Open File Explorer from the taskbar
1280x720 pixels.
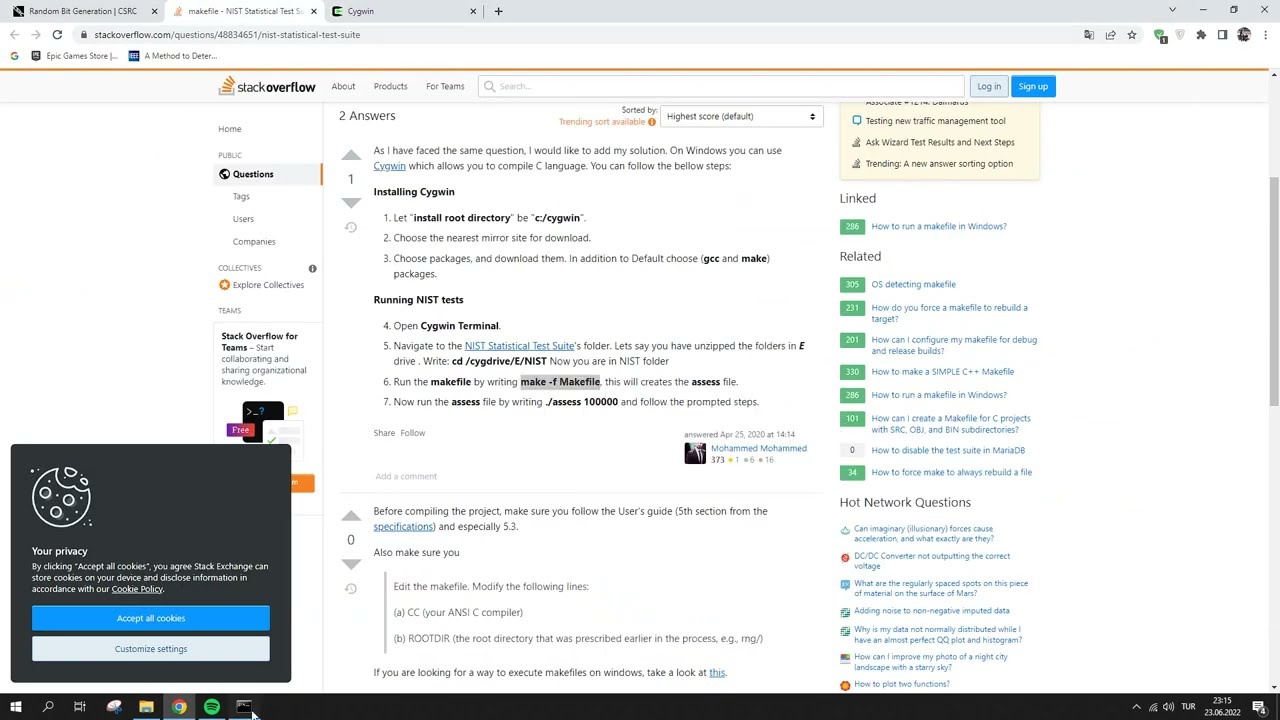[x=146, y=707]
